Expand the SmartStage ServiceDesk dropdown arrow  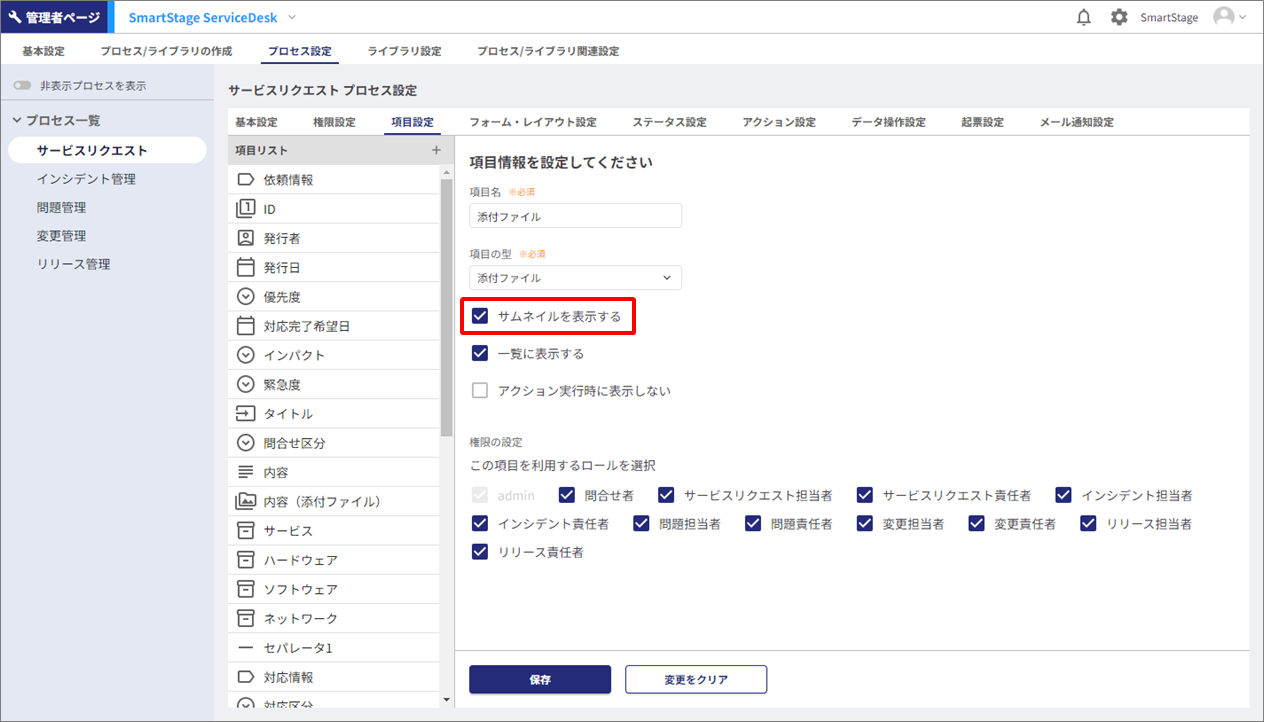(x=292, y=17)
